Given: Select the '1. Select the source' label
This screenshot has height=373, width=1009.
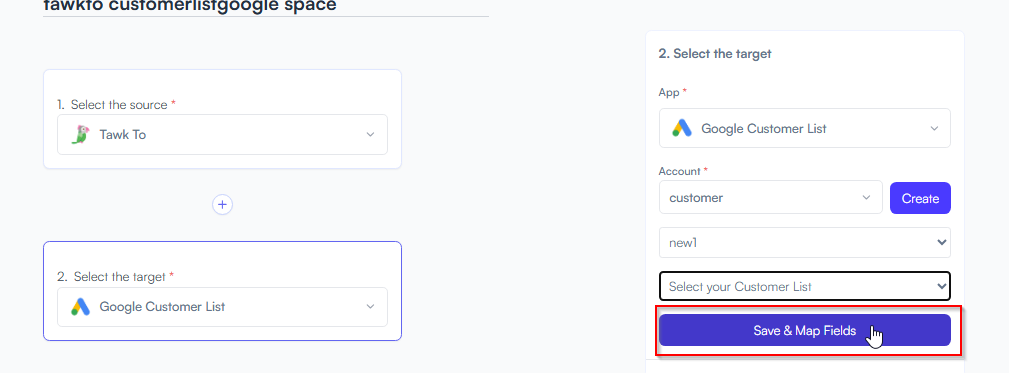Looking at the screenshot, I should point(115,104).
